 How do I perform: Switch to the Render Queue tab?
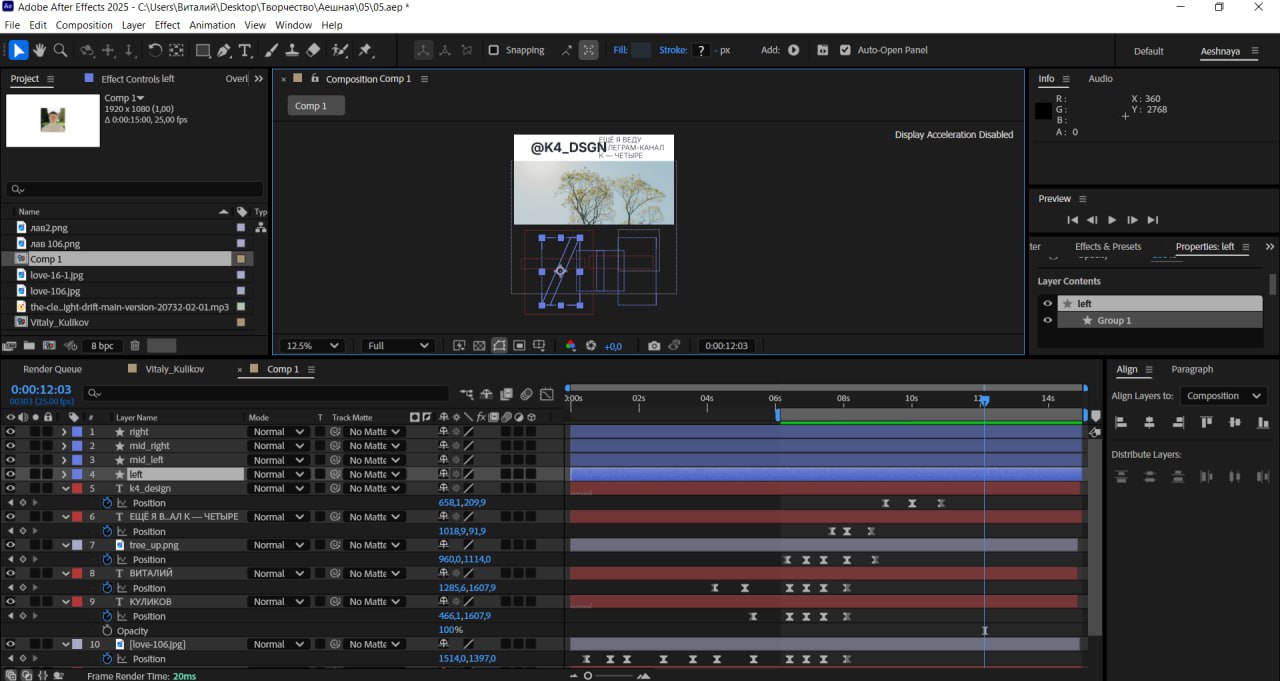pos(52,369)
